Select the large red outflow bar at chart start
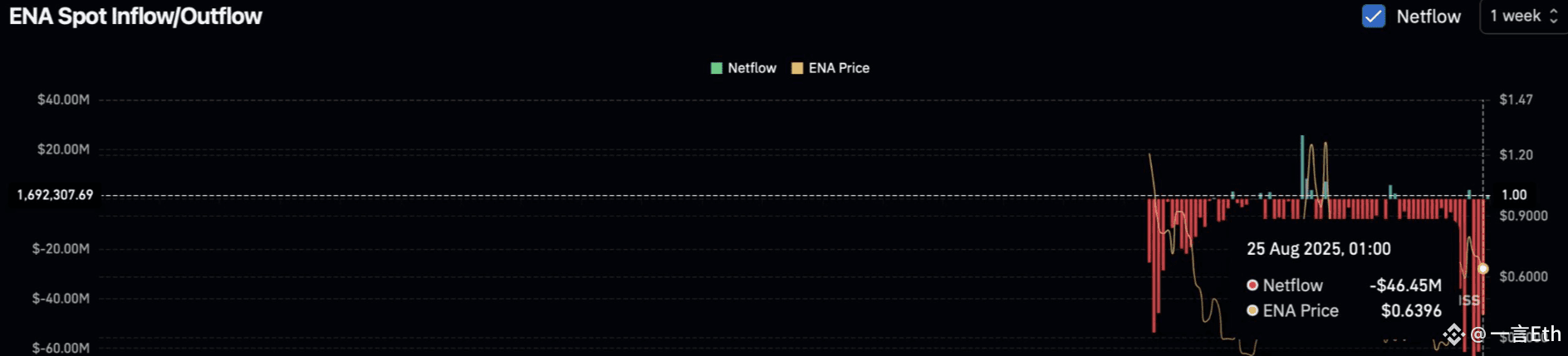The width and height of the screenshot is (1568, 356). (1154, 265)
